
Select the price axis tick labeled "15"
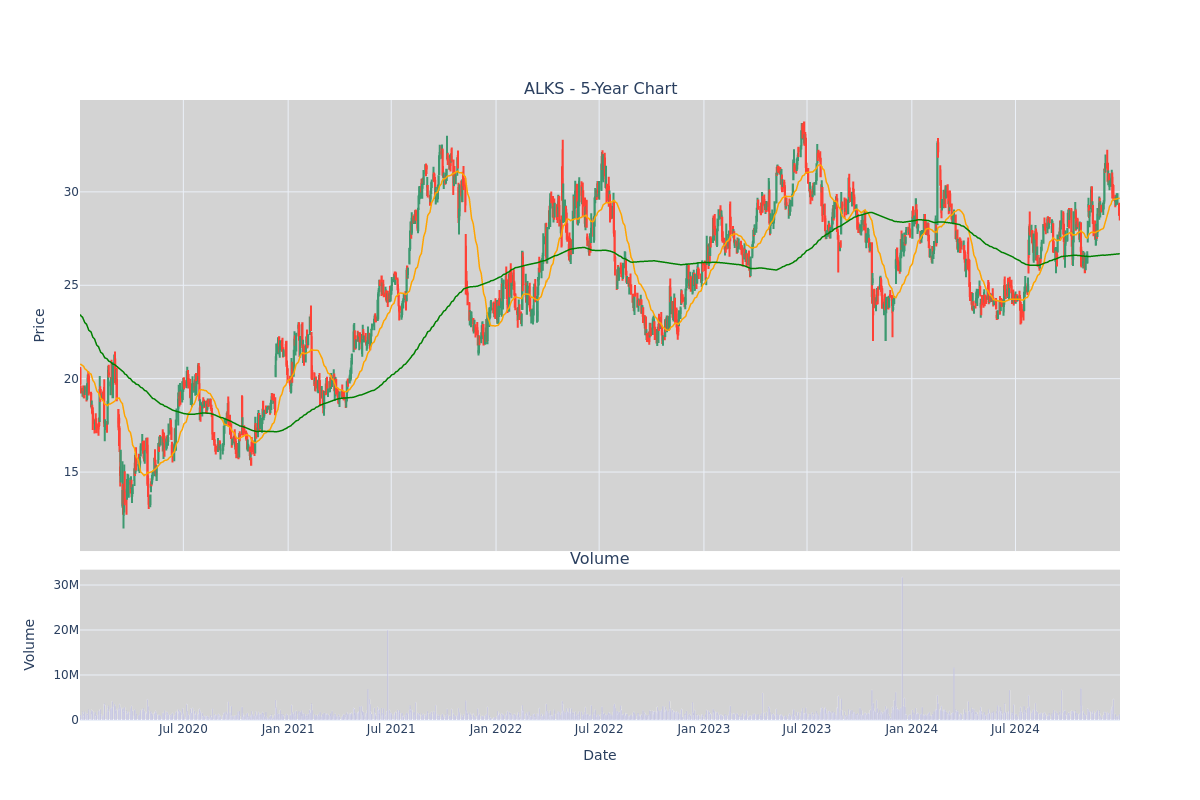pos(71,472)
